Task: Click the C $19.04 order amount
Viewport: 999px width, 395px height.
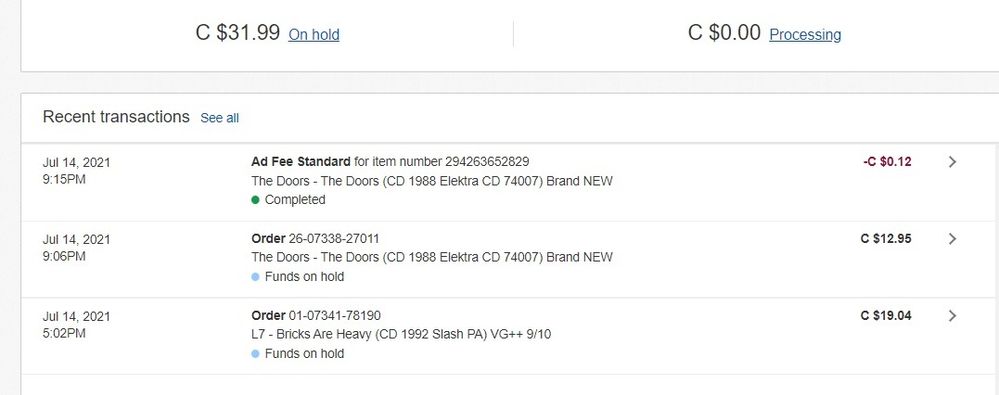Action: (x=886, y=315)
